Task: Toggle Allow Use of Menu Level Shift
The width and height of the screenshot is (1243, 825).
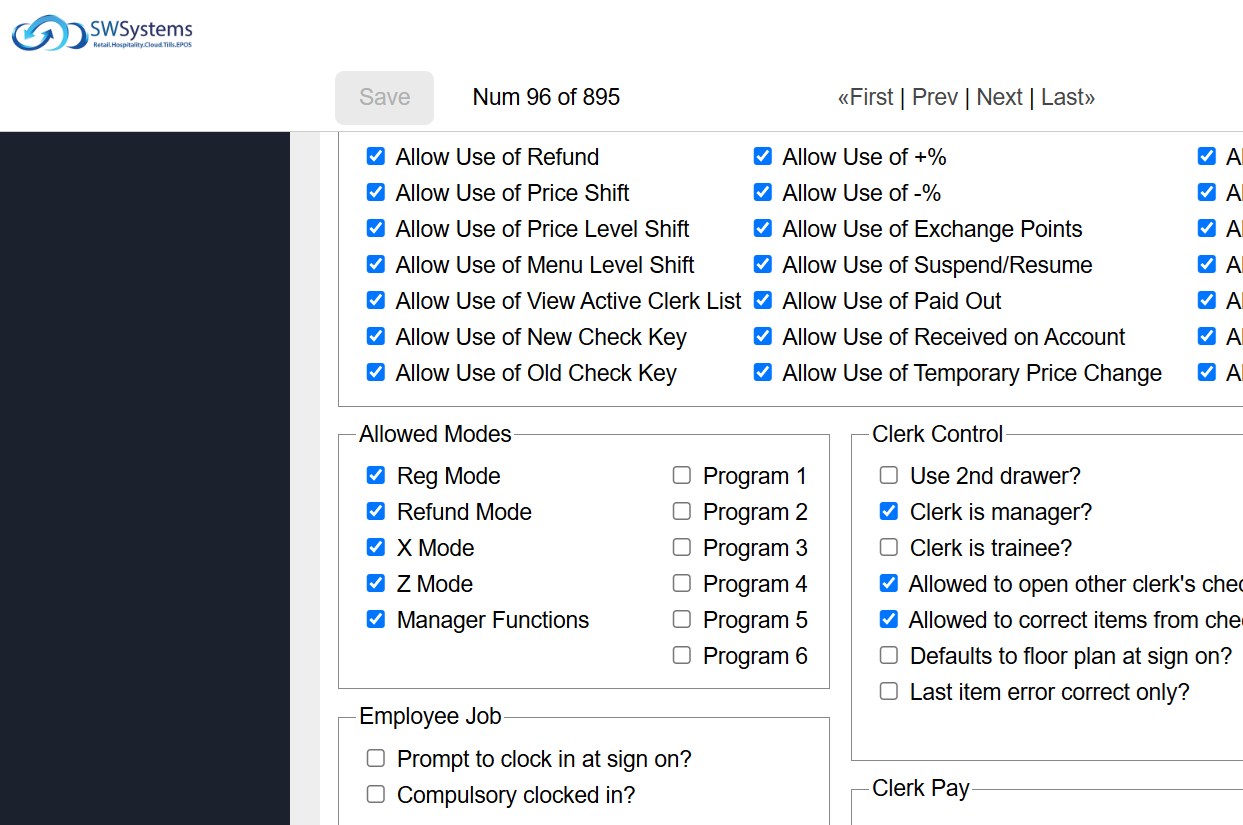Action: (x=376, y=265)
